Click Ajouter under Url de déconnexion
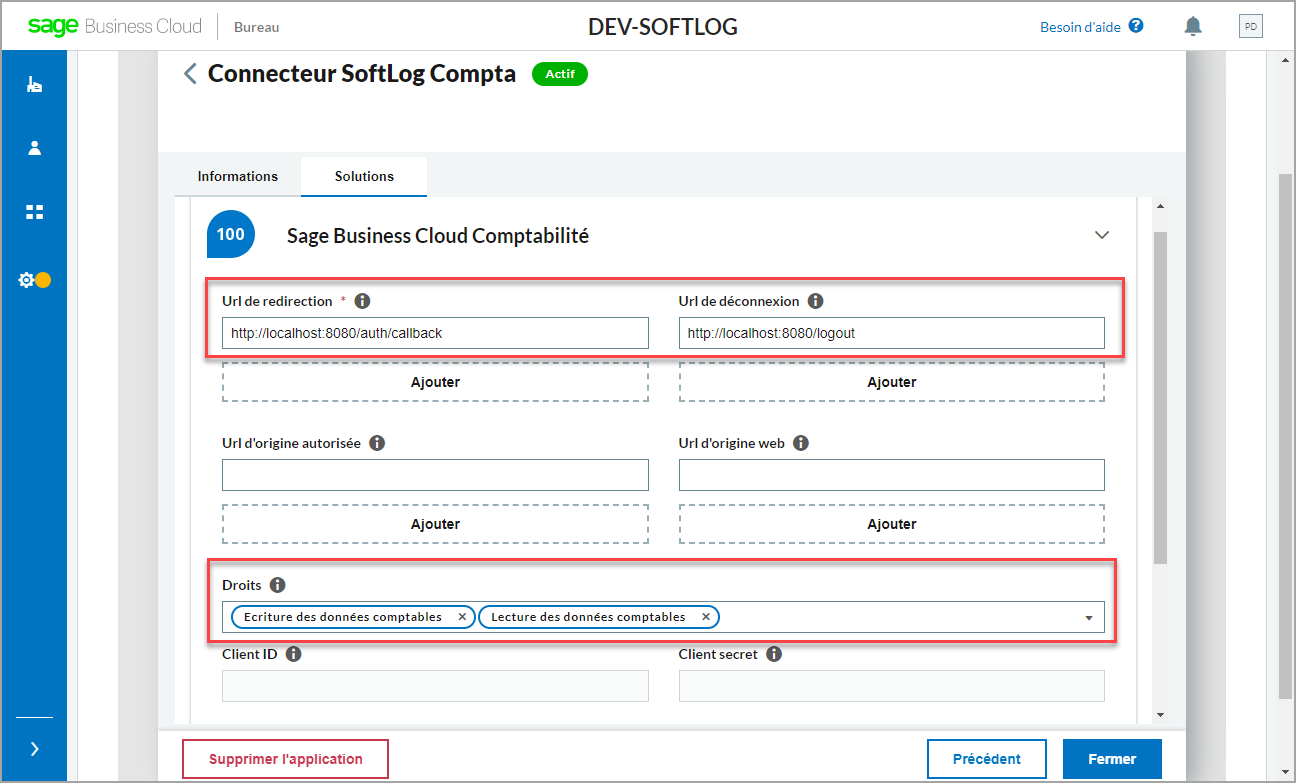The width and height of the screenshot is (1296, 783). click(892, 382)
